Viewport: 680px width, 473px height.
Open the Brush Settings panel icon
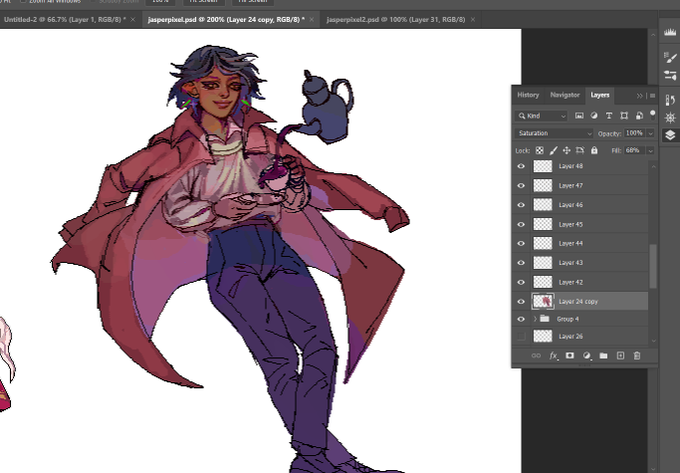tap(670, 57)
